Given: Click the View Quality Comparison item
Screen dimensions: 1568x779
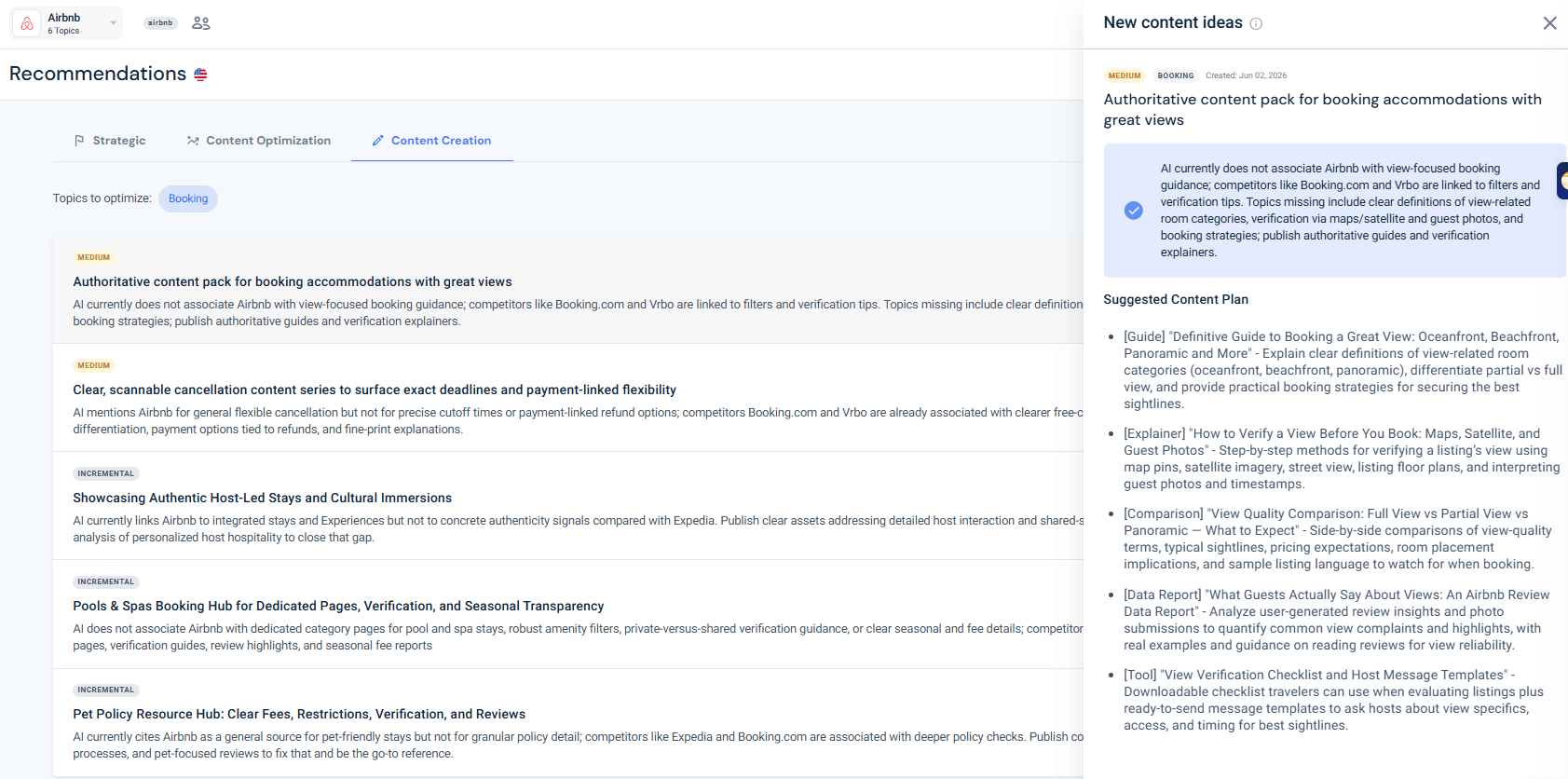Looking at the screenshot, I should pyautogui.click(x=1338, y=539).
